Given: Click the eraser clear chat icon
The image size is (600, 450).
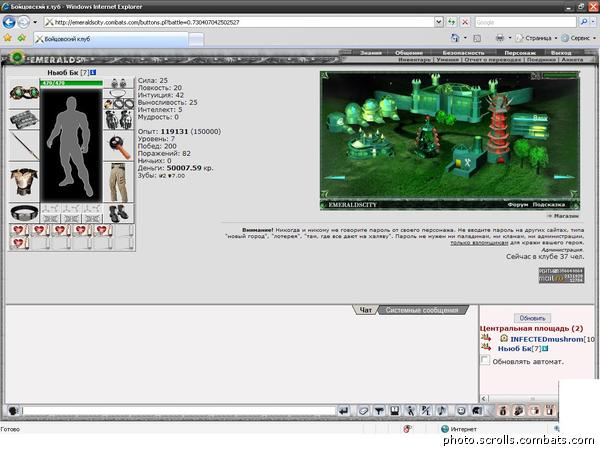Looking at the screenshot, I should (363, 411).
